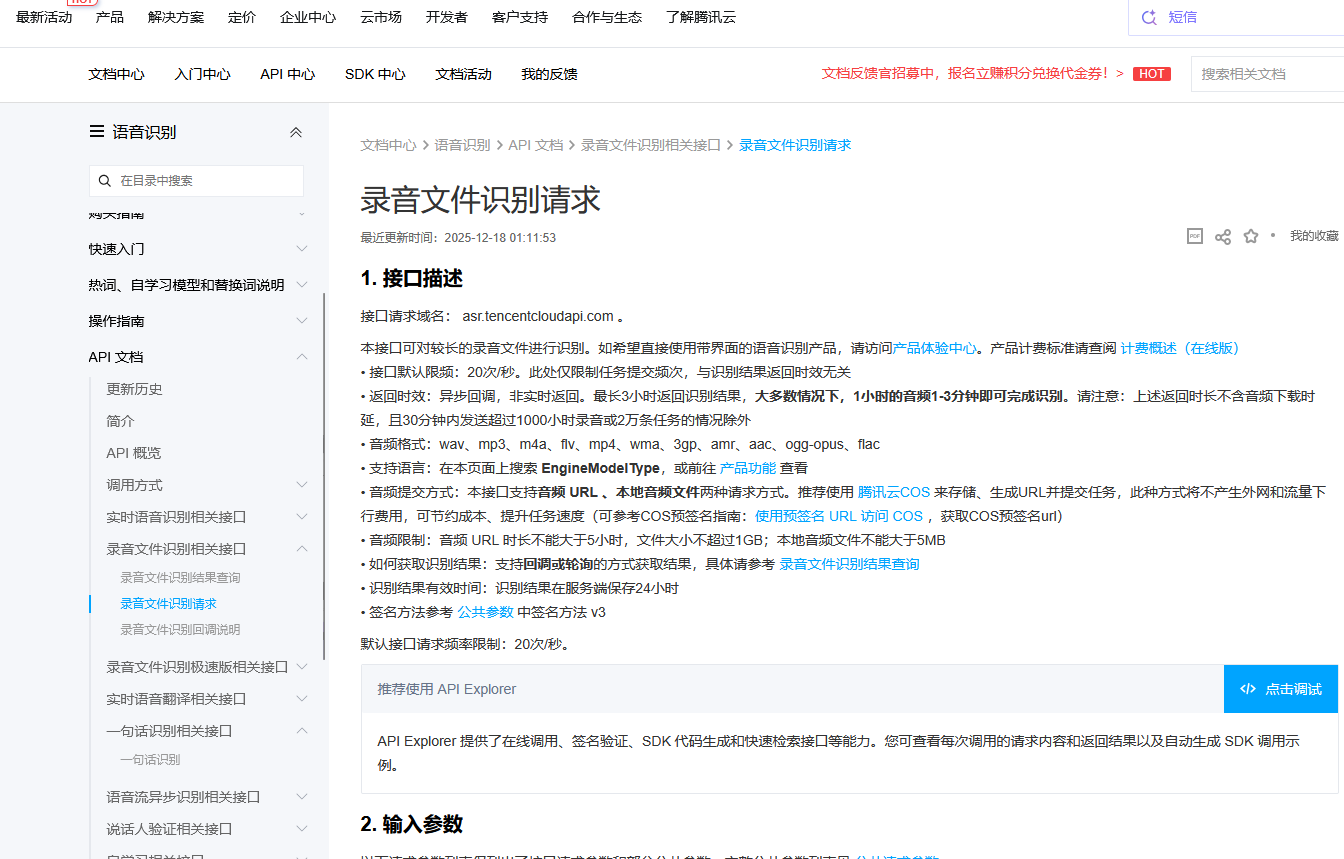Open the 客户支持 top menu

tap(520, 17)
